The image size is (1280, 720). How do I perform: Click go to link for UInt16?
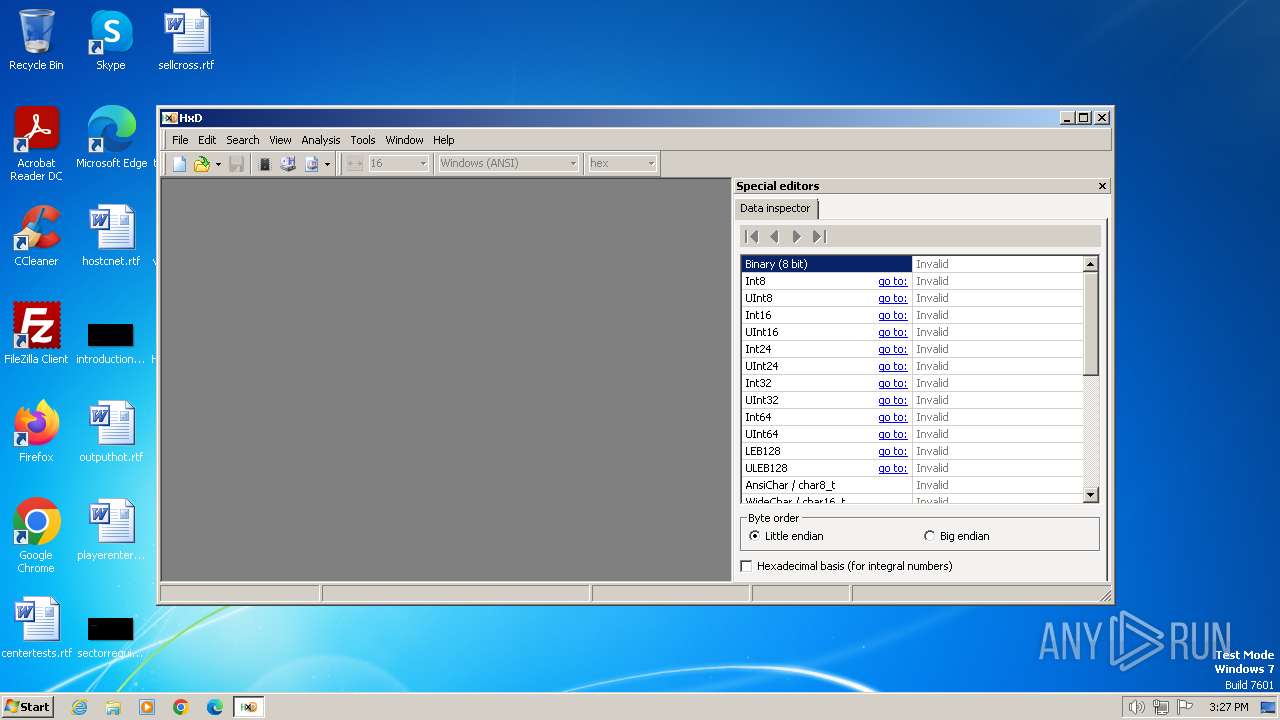click(x=893, y=332)
